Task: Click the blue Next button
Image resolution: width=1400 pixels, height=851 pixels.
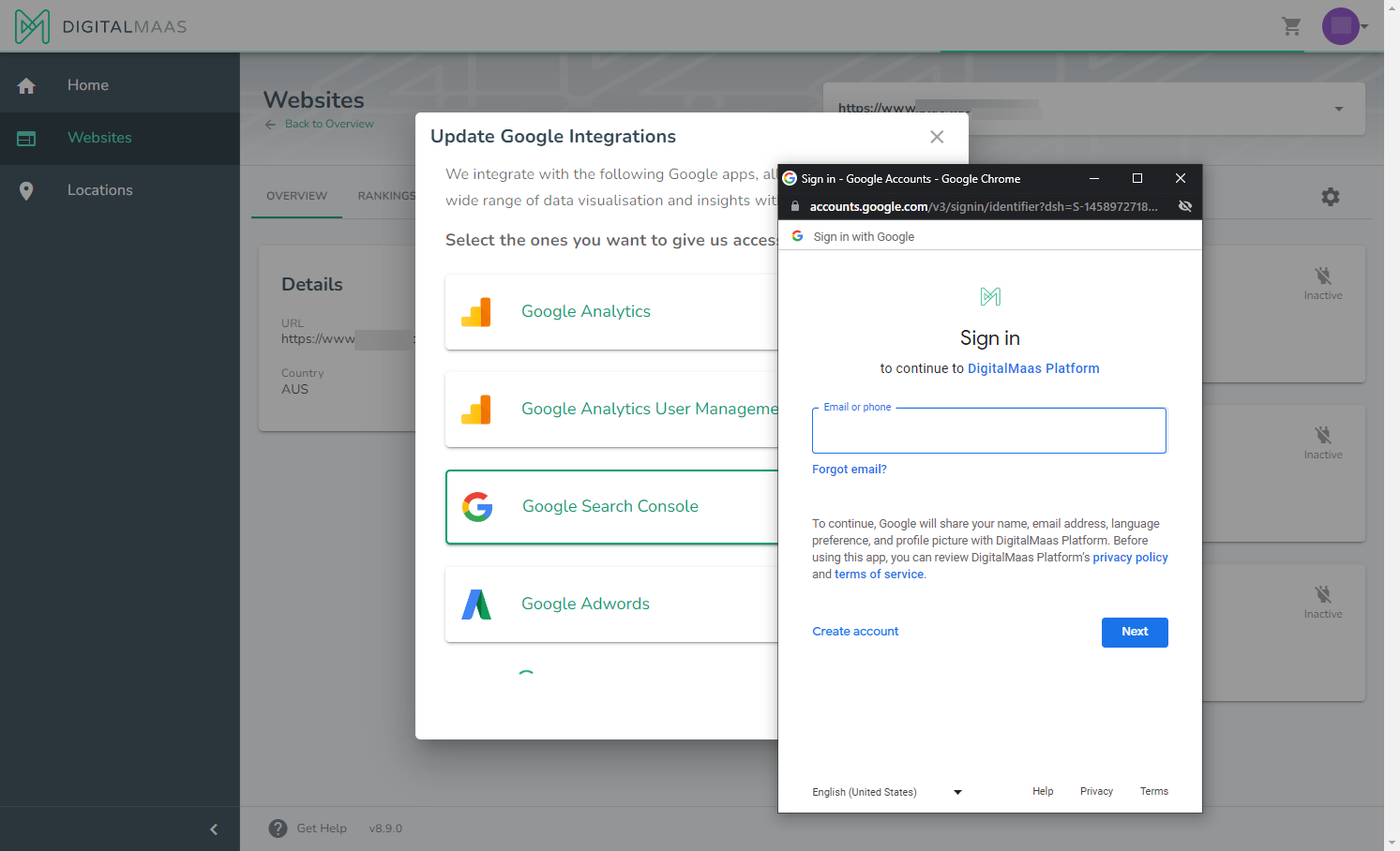Action: (x=1135, y=633)
